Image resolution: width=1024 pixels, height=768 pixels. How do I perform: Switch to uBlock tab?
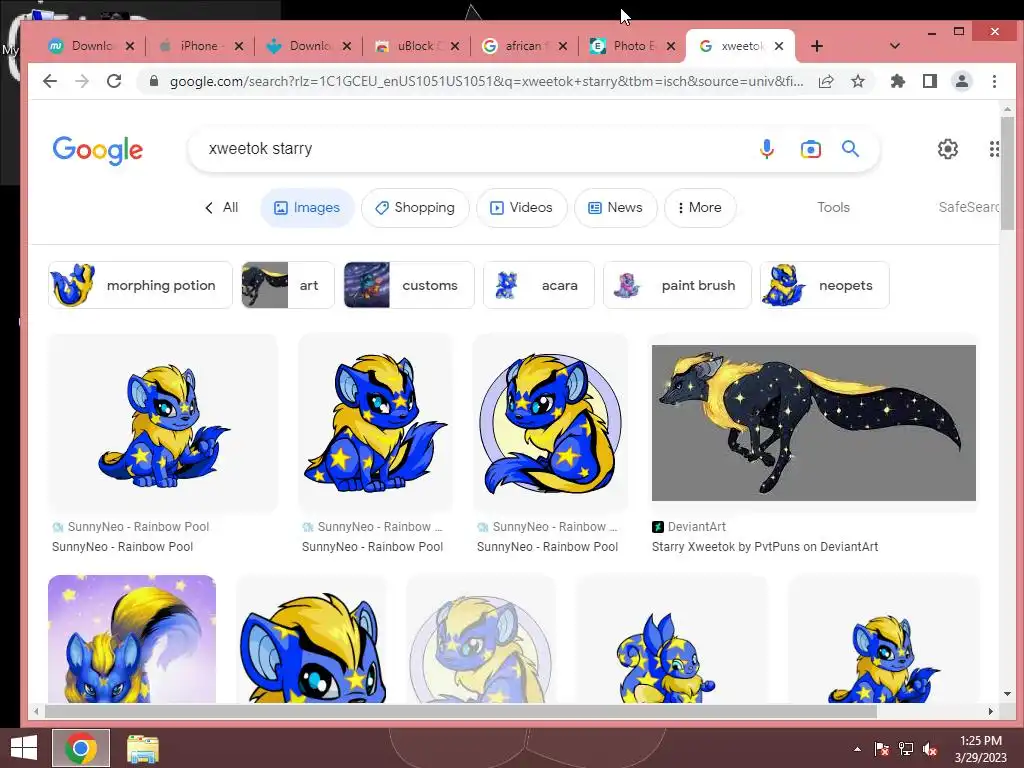tap(409, 46)
